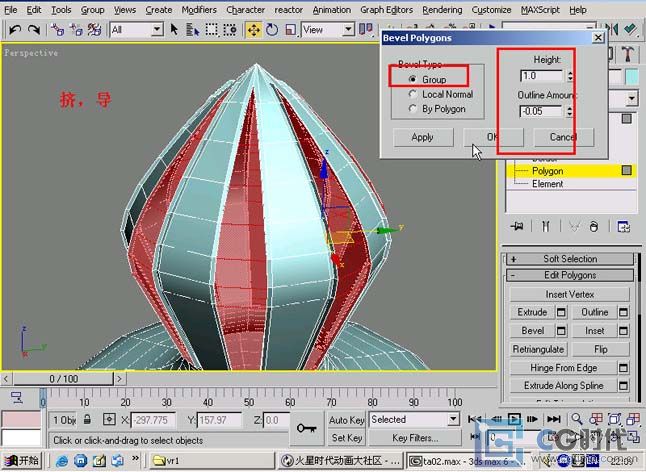Activate the Select and Rotate tool
This screenshot has width=646, height=472.
pyautogui.click(x=272, y=30)
